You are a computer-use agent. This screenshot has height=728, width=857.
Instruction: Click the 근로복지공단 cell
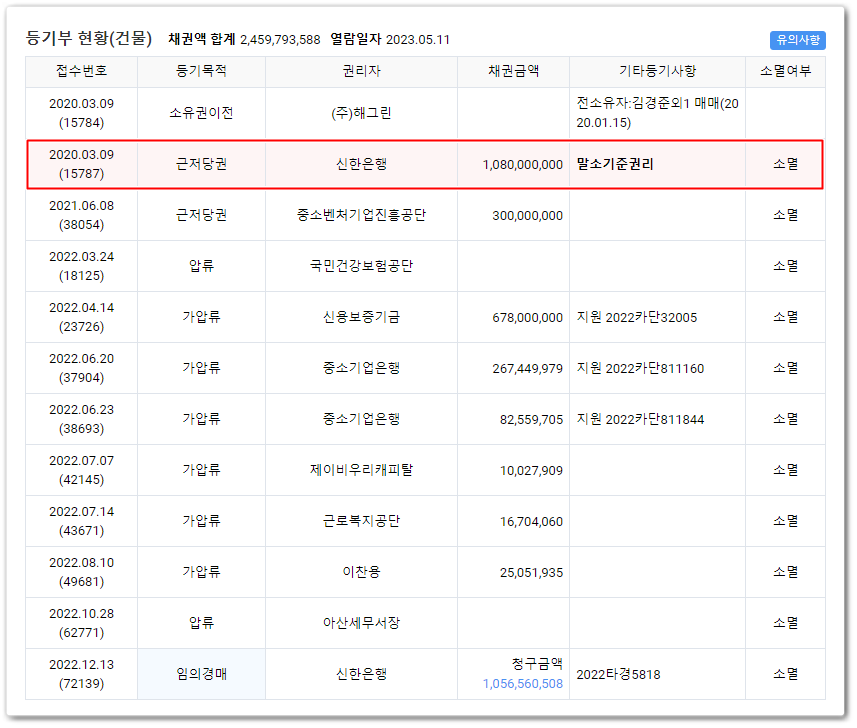[361, 520]
